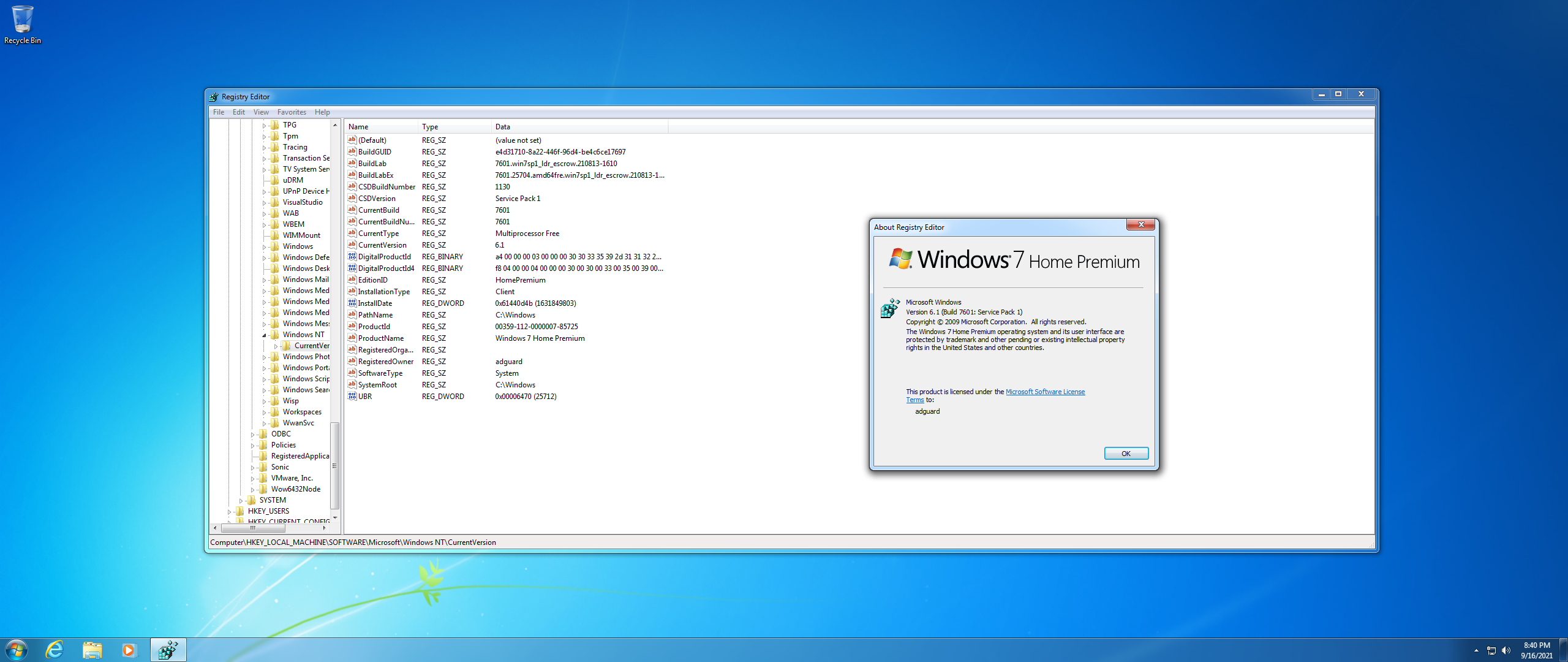Image resolution: width=1568 pixels, height=662 pixels.
Task: Select the PathName value name
Action: click(375, 314)
